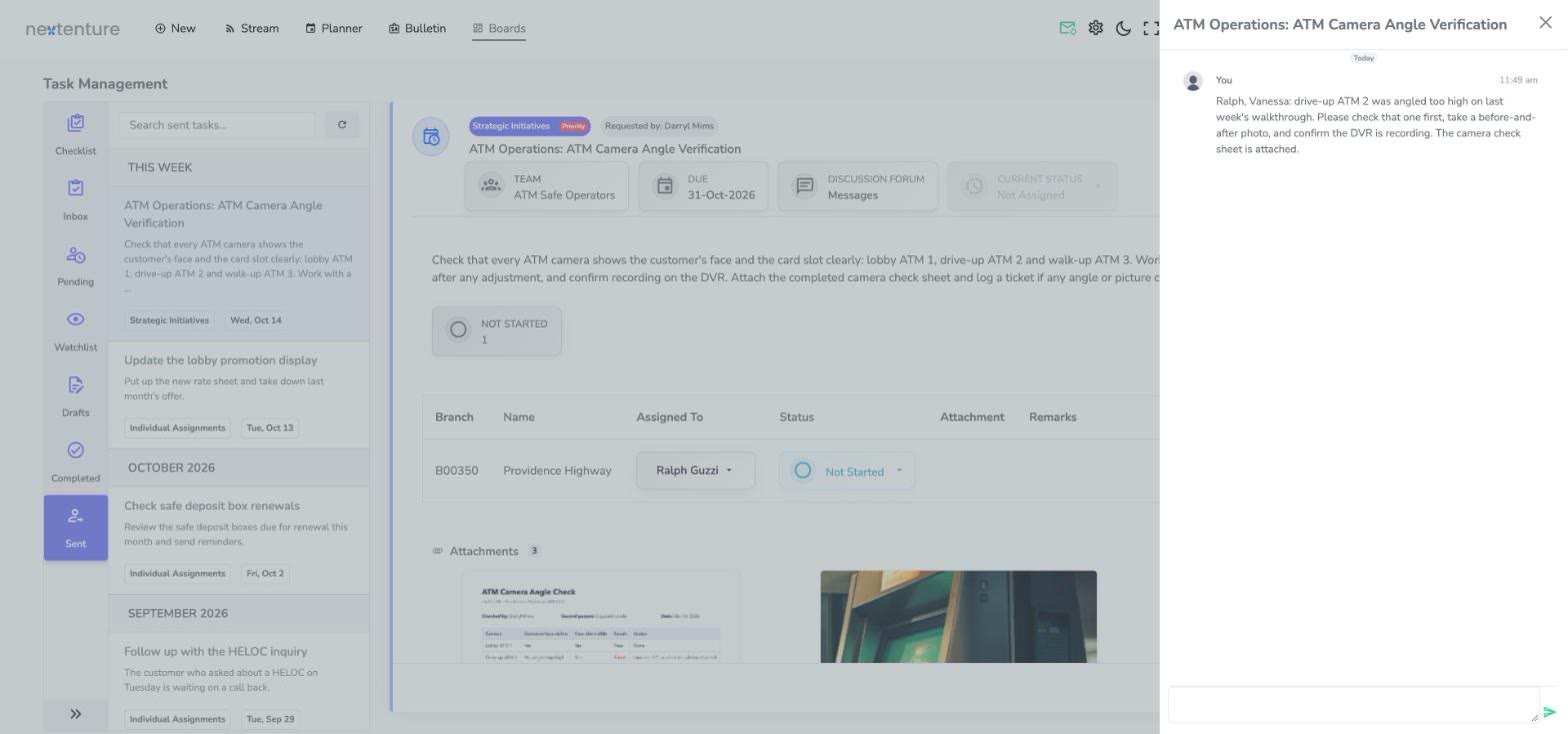1568x734 pixels.
Task: Click the refresh sent tasks icon
Action: click(342, 125)
